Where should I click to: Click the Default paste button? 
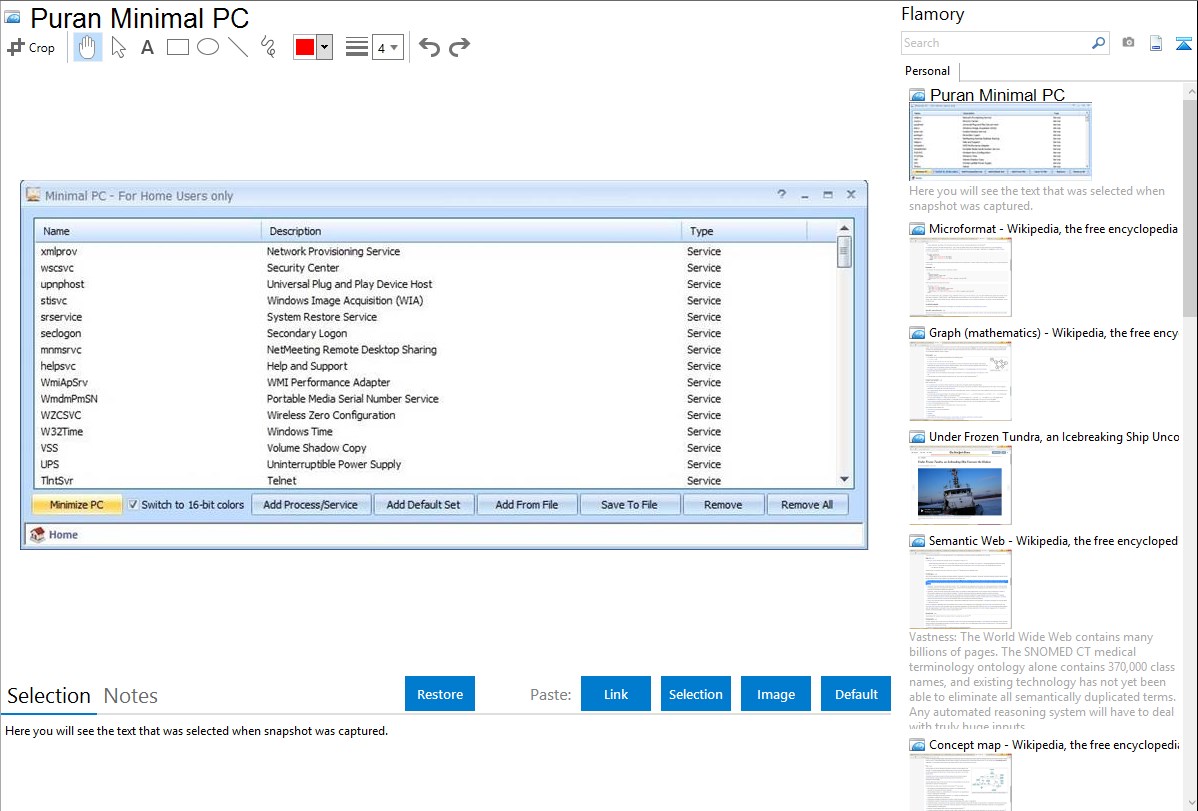[x=856, y=694]
